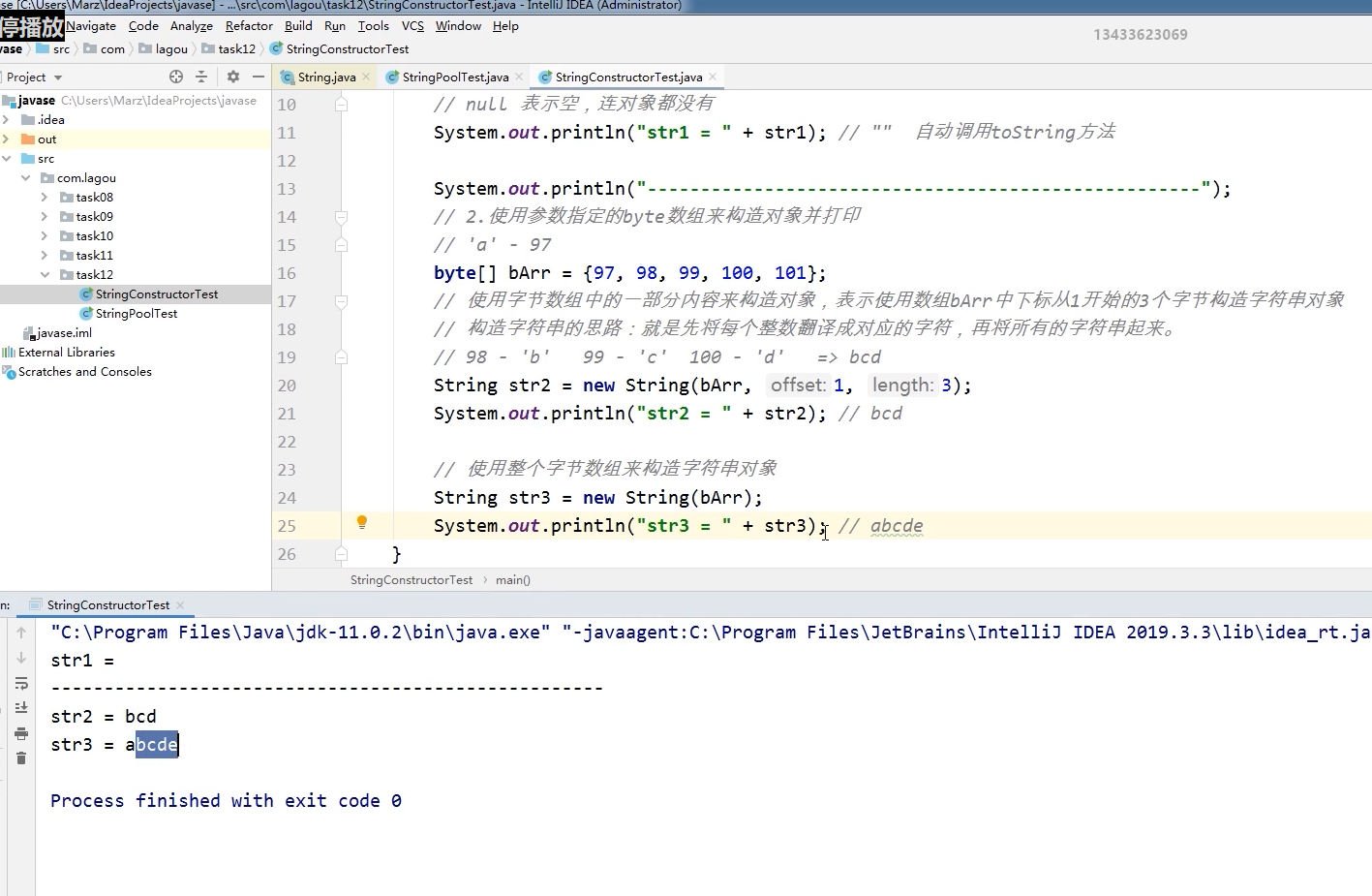Viewport: 1372px width, 896px height.
Task: Click main() in the editor breadcrumb
Action: pos(513,580)
